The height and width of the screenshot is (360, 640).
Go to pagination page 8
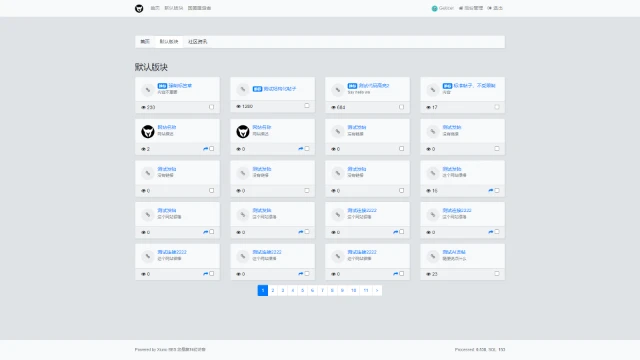(332, 290)
